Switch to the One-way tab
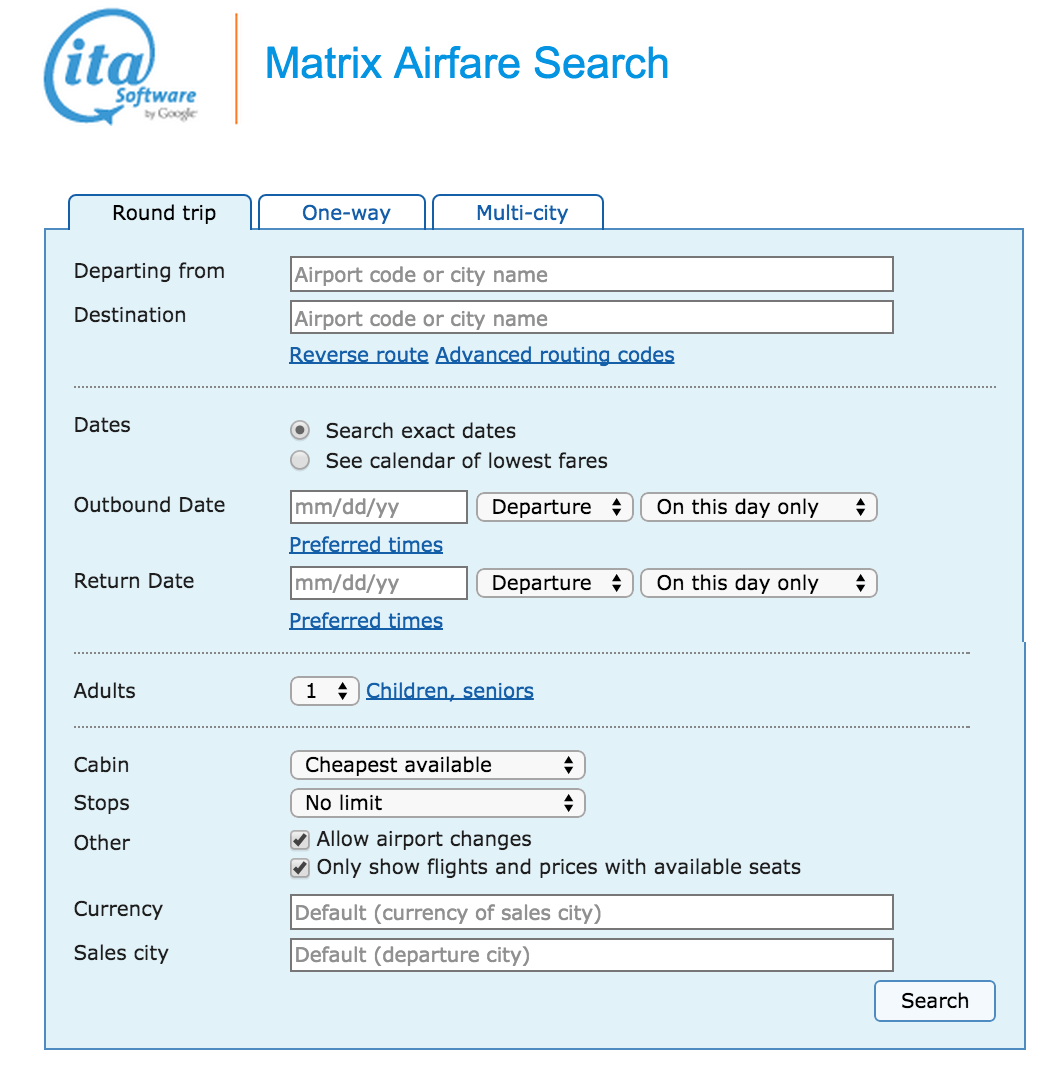This screenshot has width=1052, height=1074. tap(346, 213)
